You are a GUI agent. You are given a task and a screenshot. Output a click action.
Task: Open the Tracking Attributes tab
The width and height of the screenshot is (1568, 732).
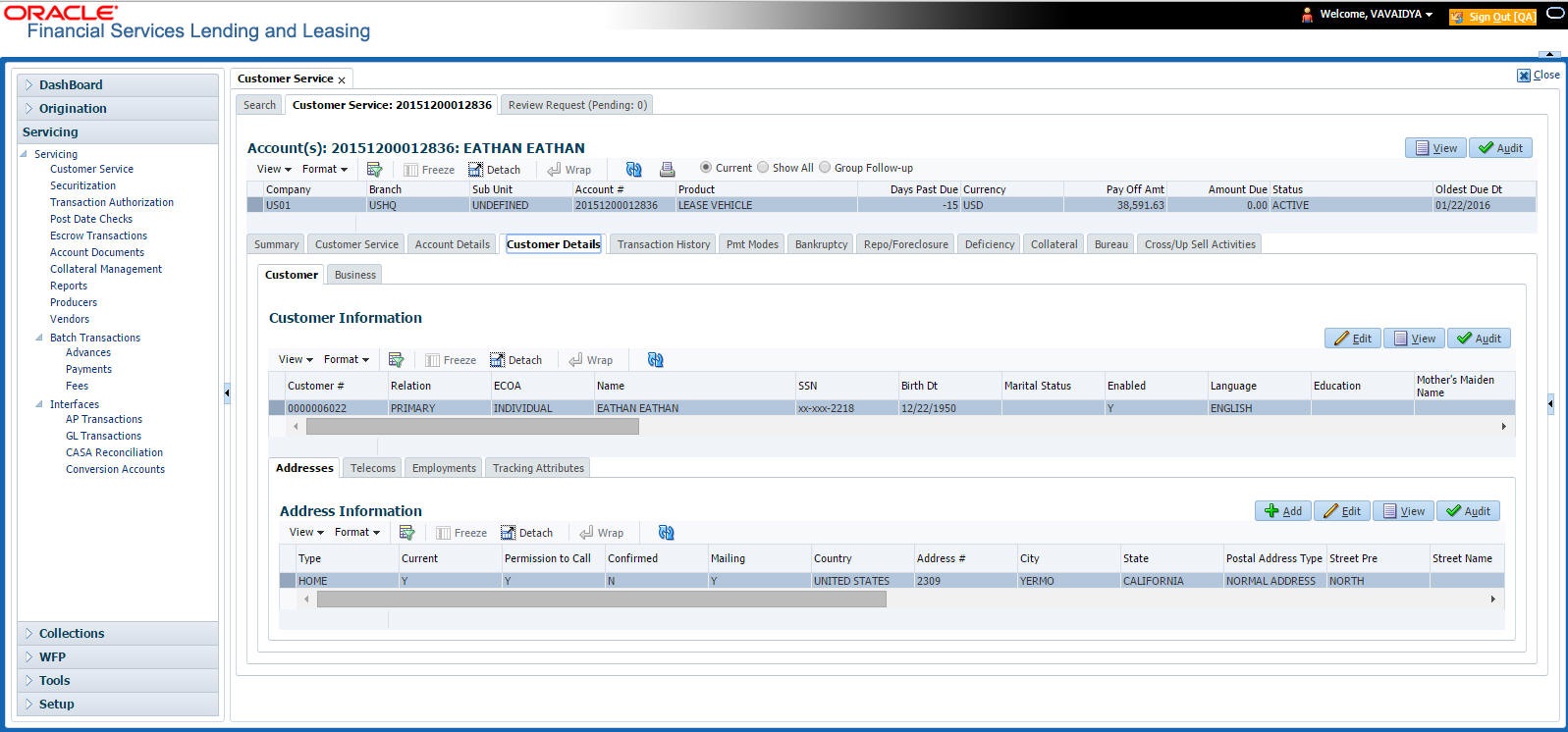tap(538, 468)
